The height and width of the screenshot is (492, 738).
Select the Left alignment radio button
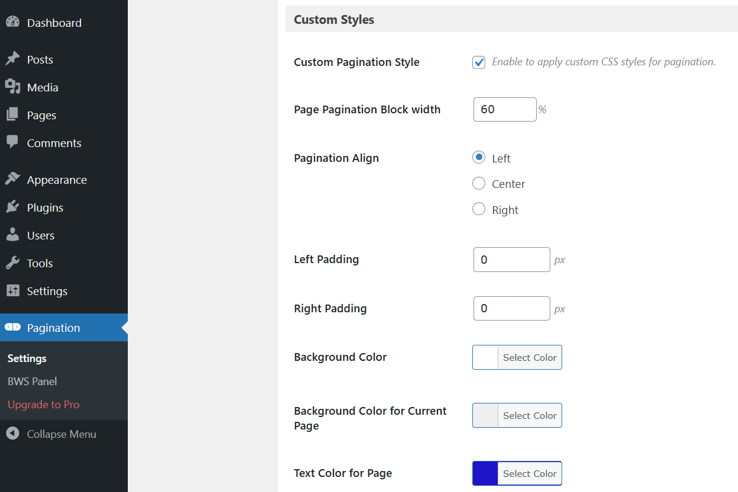[x=479, y=157]
